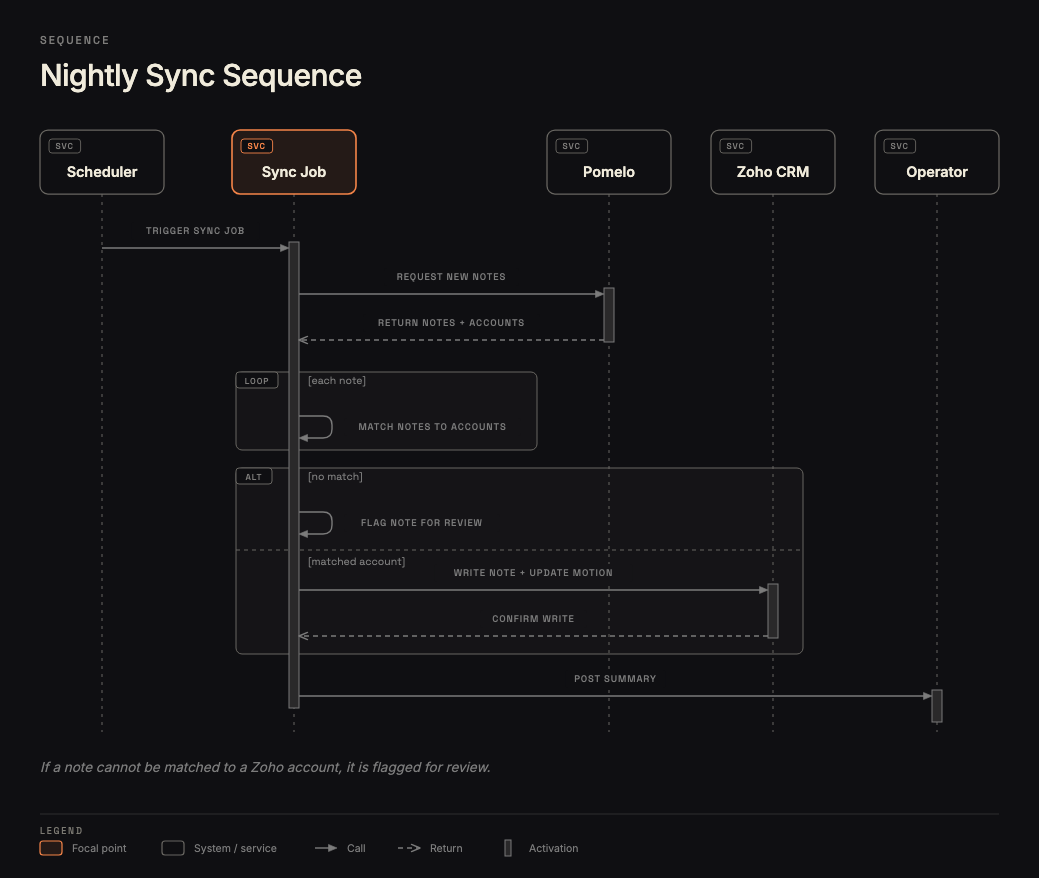Click the dashed Return arrow icon in legend

click(x=409, y=848)
